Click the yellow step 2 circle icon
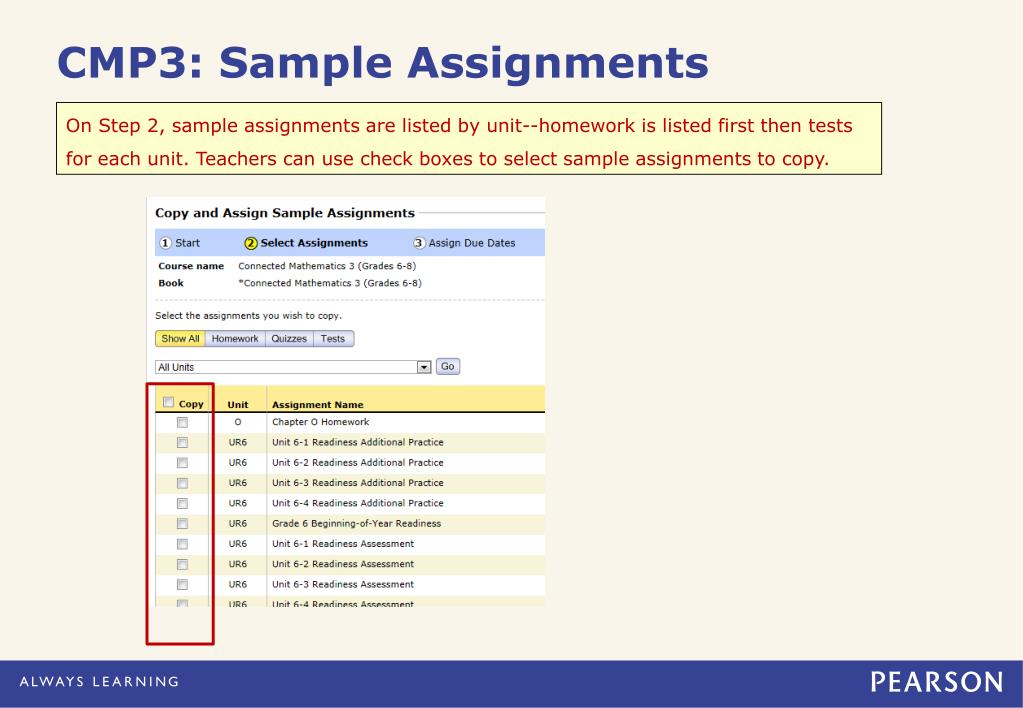This screenshot has width=1023, height=708. tap(251, 243)
